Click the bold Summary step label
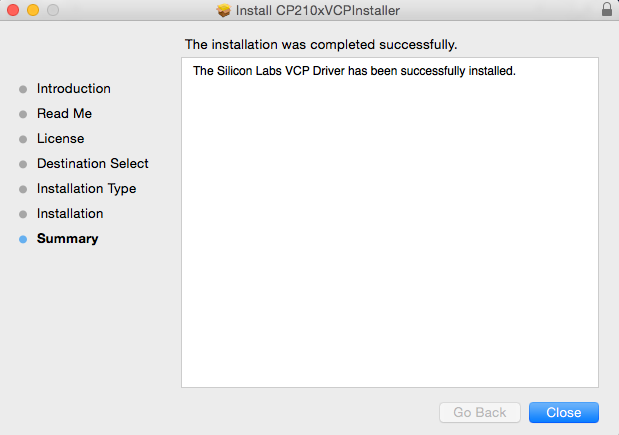Viewport: 619px width, 435px height. click(68, 239)
